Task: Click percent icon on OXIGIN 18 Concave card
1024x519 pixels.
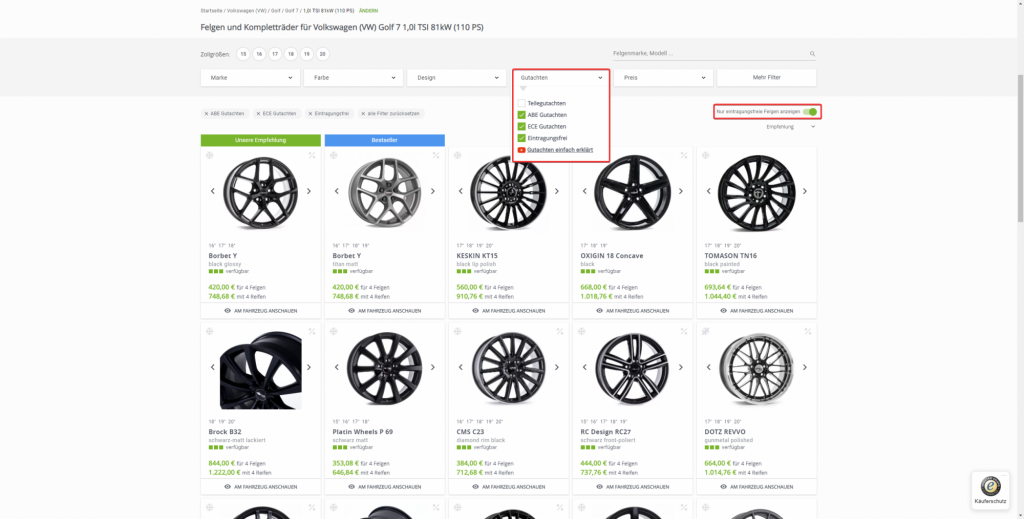Action: [x=684, y=155]
